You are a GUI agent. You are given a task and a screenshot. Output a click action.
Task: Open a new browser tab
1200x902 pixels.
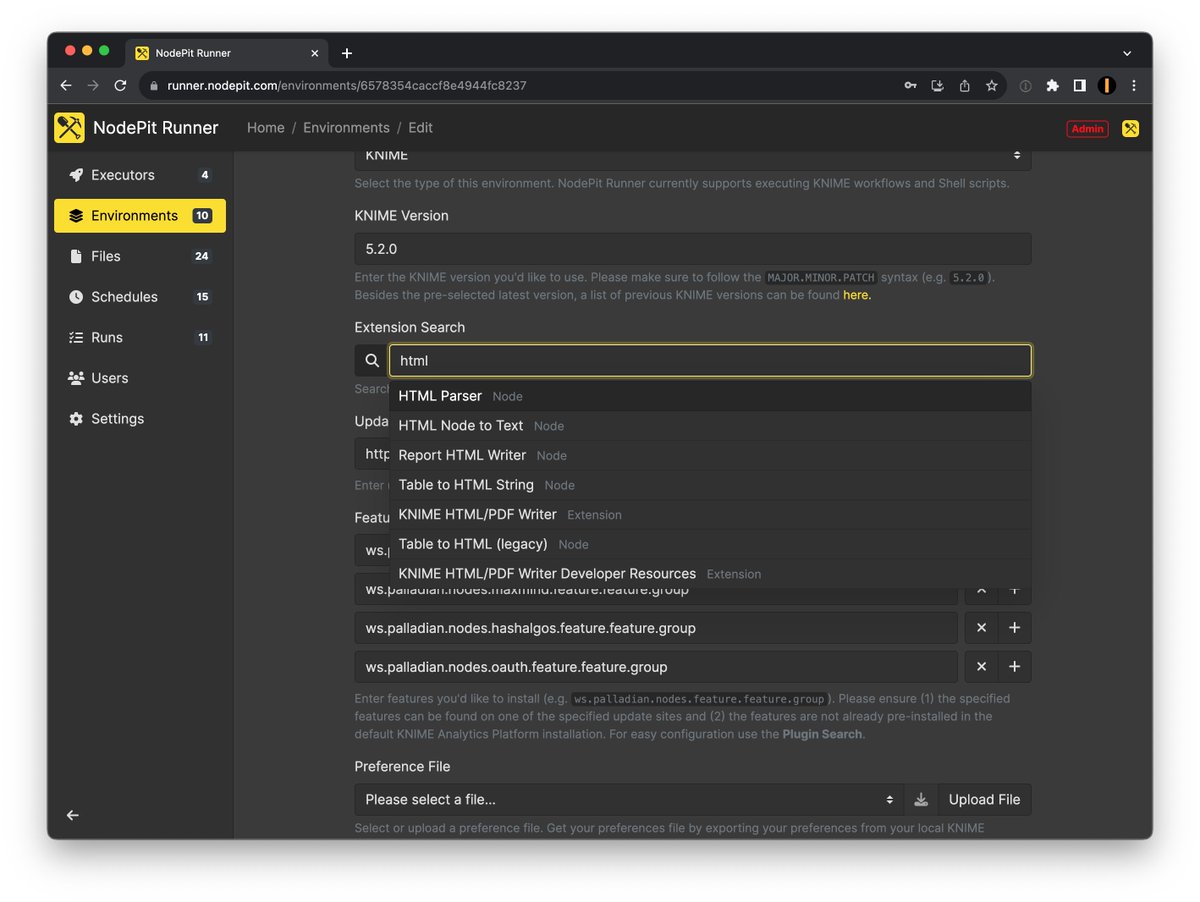(347, 53)
